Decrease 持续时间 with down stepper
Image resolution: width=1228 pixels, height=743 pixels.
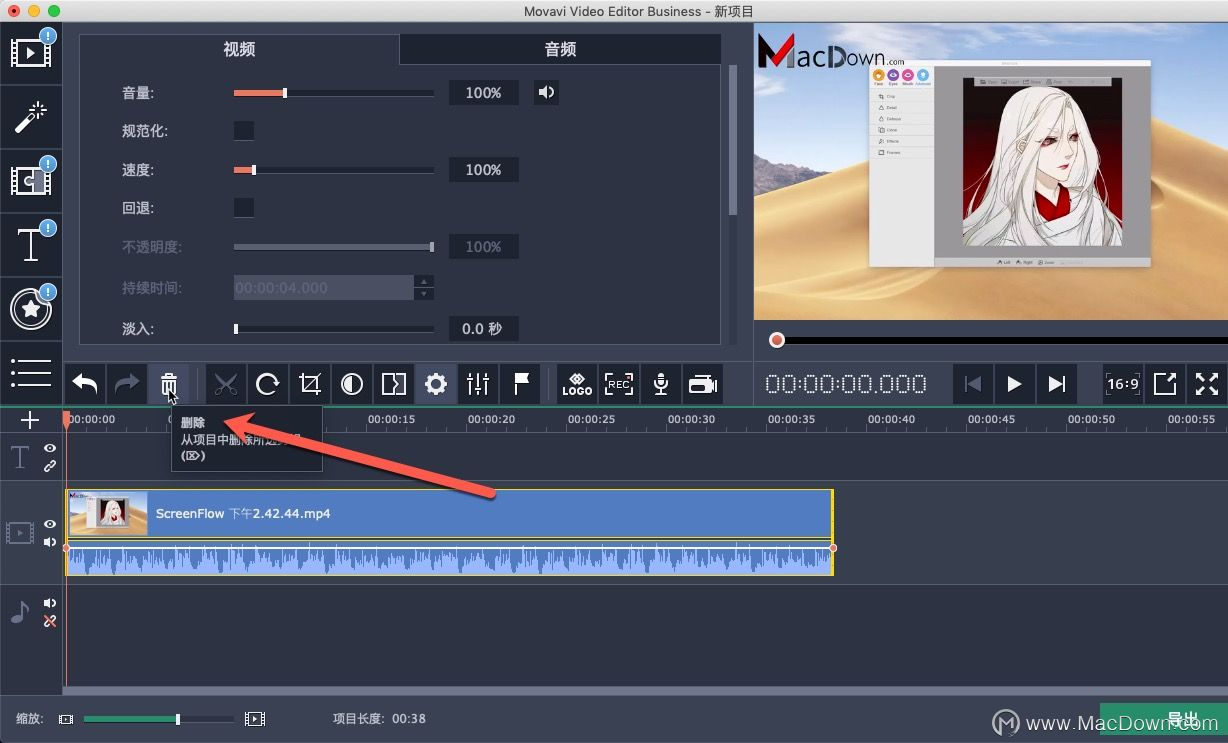(424, 294)
